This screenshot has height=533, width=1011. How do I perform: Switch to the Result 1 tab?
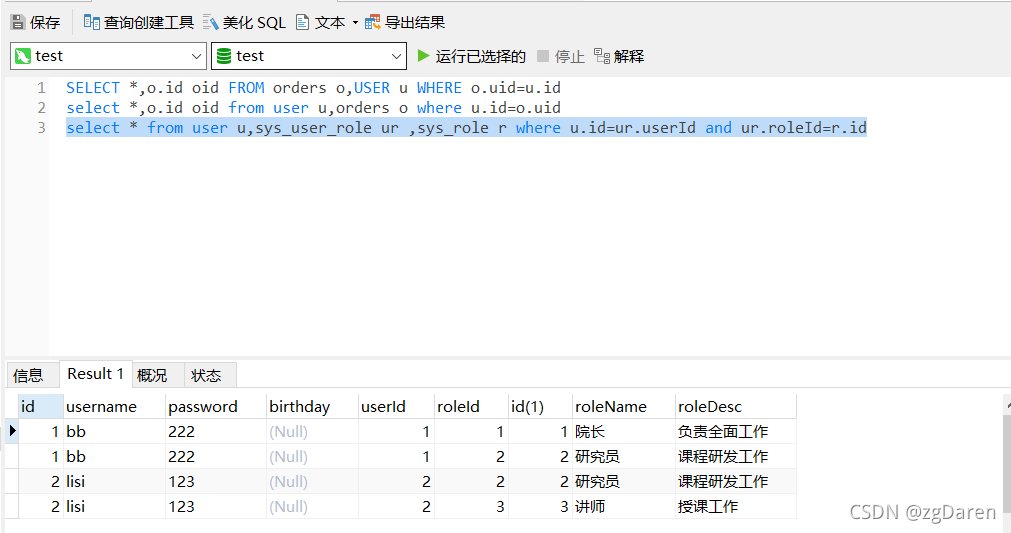pyautogui.click(x=95, y=374)
